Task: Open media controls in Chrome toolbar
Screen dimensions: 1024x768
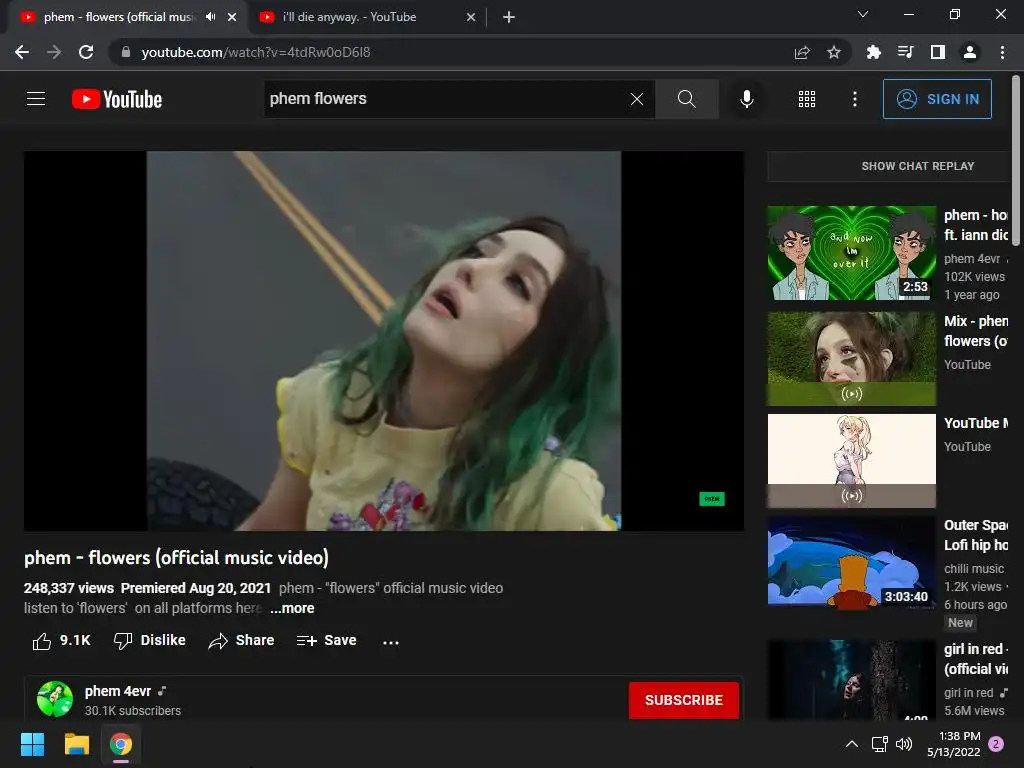Action: tap(905, 52)
